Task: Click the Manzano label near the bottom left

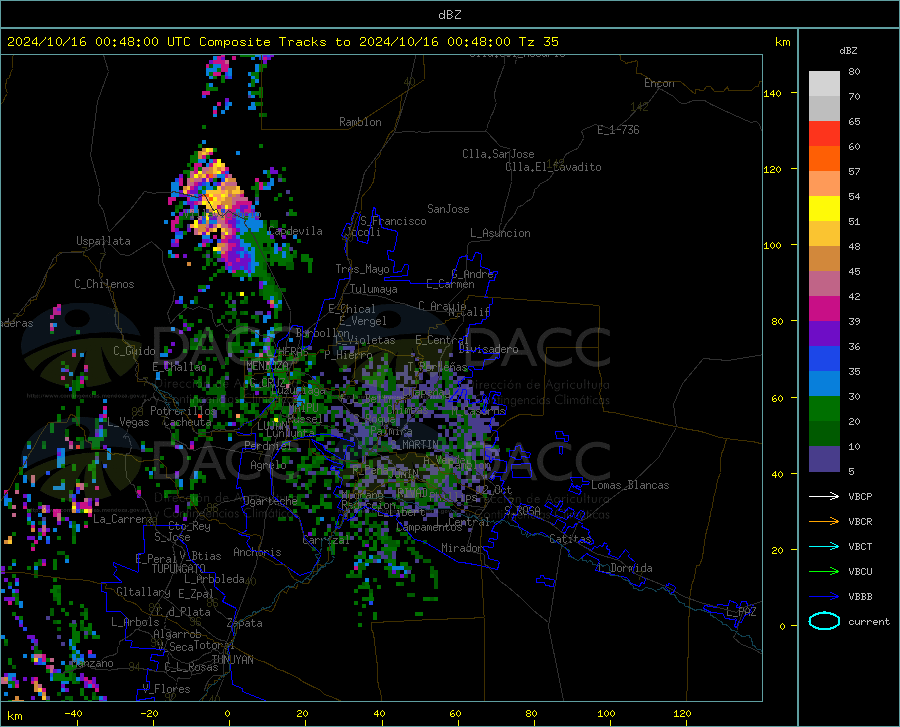Action: click(x=93, y=663)
